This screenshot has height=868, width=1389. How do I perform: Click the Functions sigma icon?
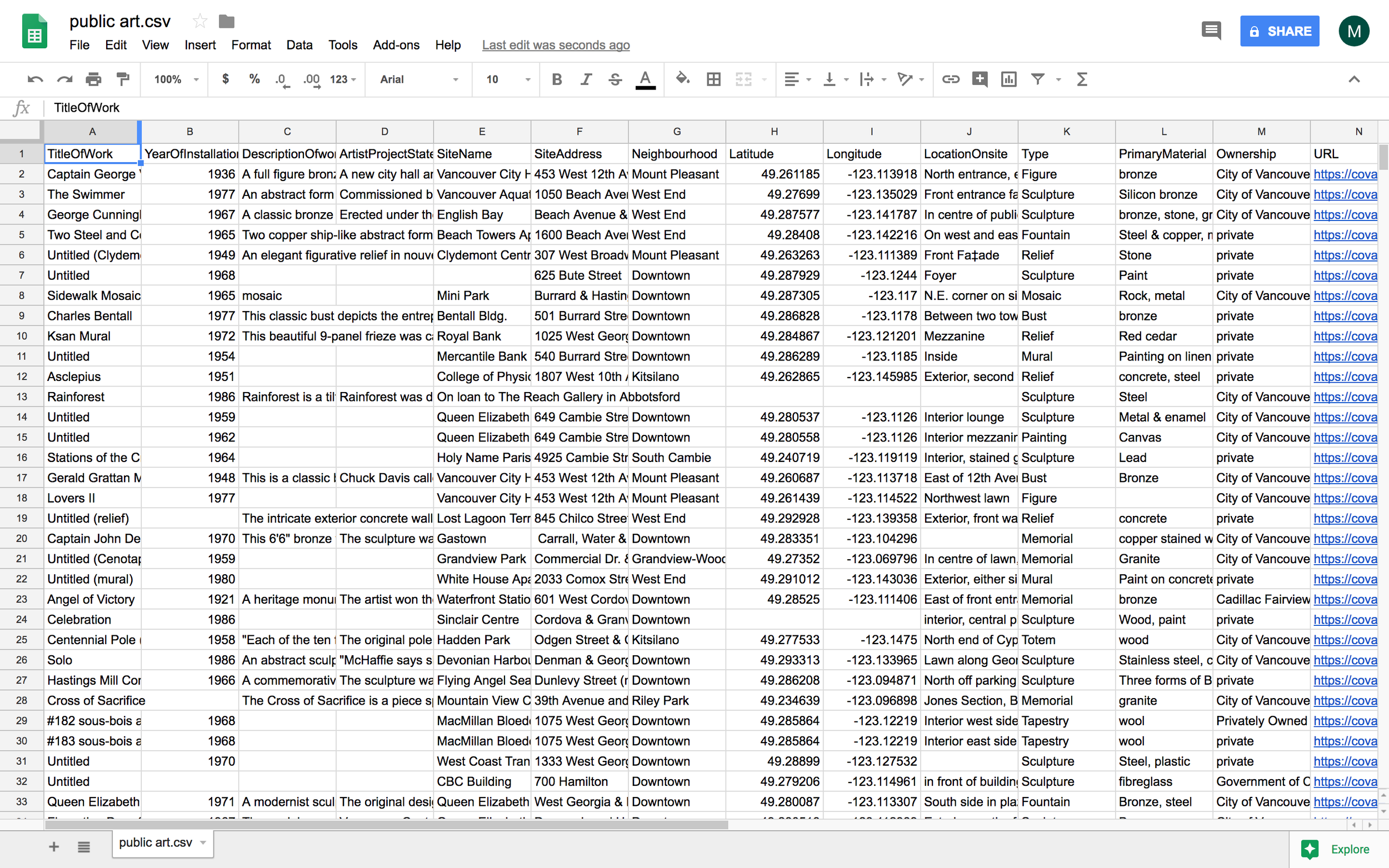pos(1082,79)
